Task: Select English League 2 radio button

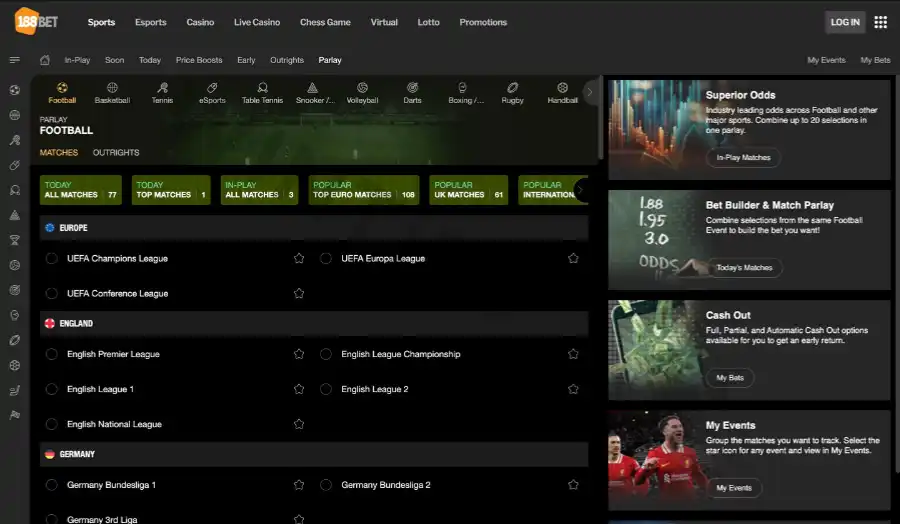Action: 326,389
